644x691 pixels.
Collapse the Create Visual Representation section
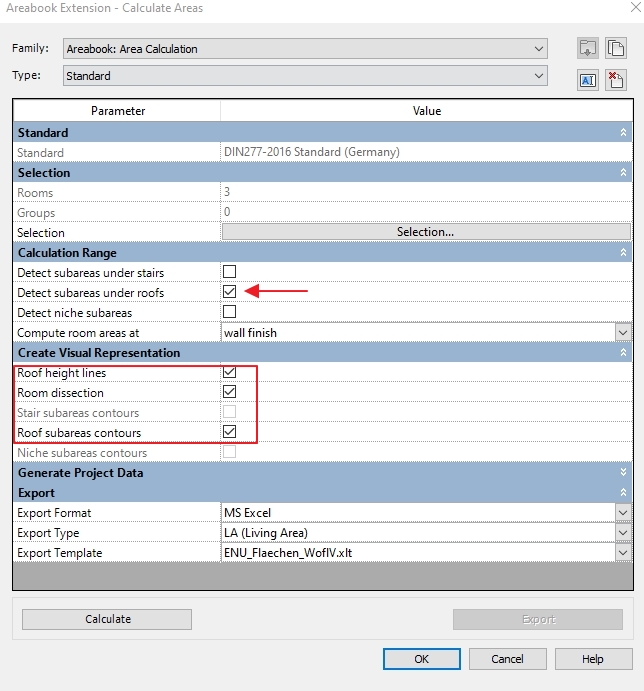tap(623, 353)
